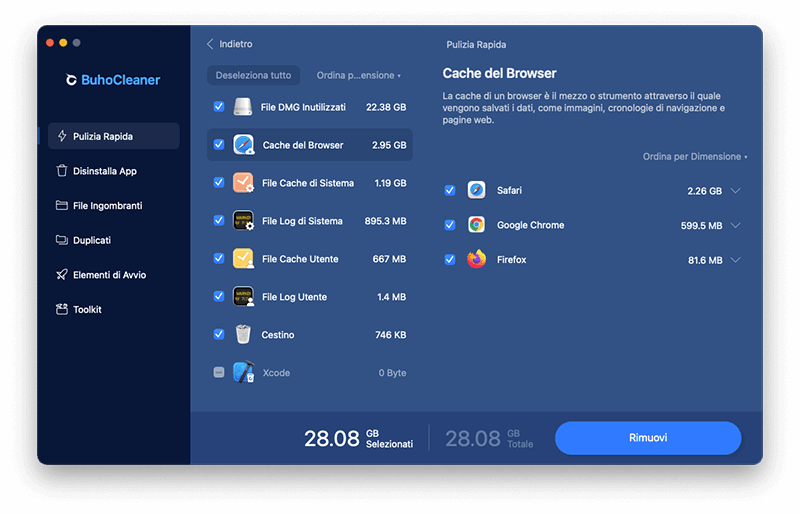Click the File Cache Utente yellow icon
This screenshot has height=514, width=800.
(243, 258)
